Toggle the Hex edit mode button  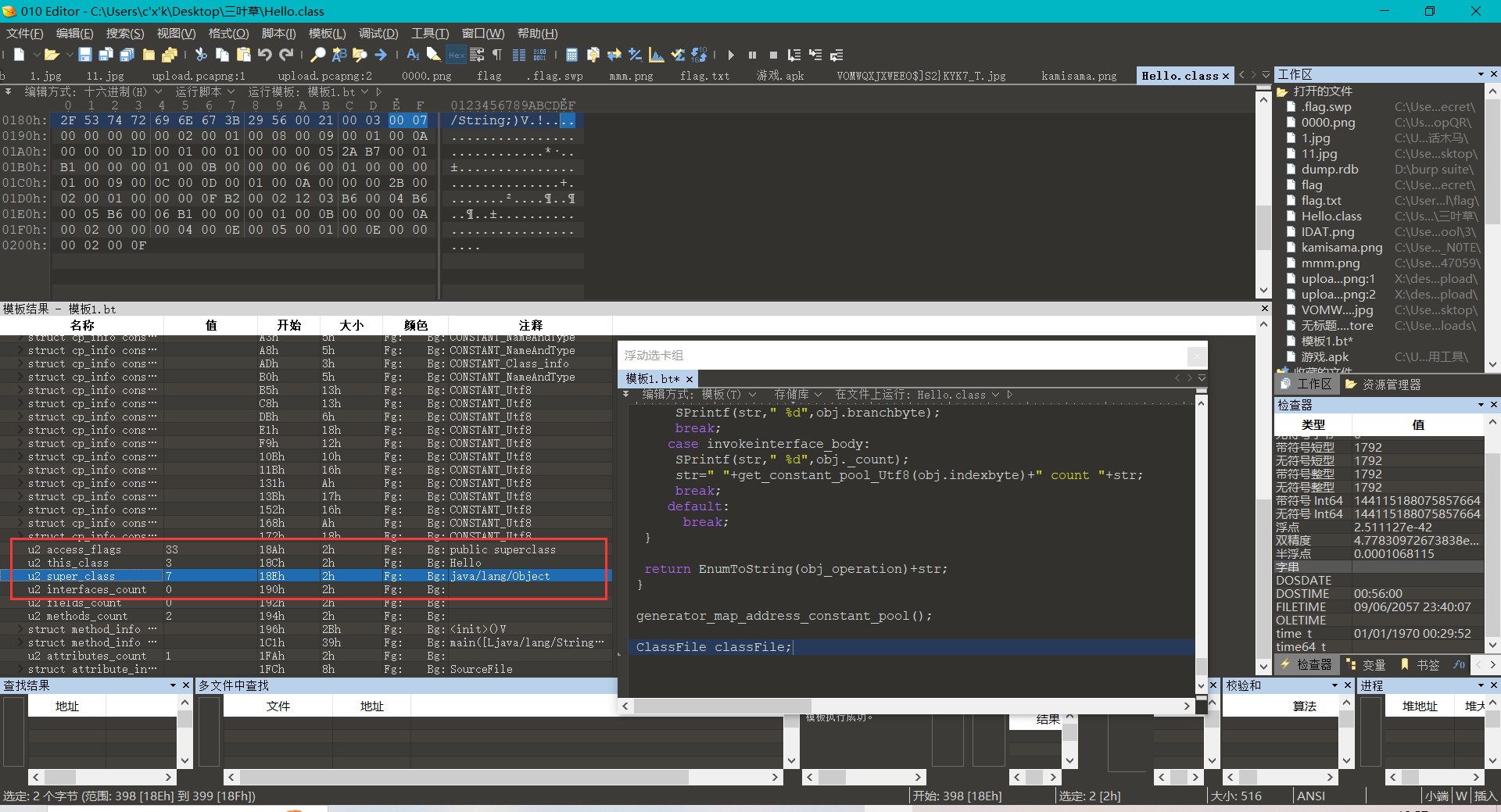pyautogui.click(x=456, y=55)
